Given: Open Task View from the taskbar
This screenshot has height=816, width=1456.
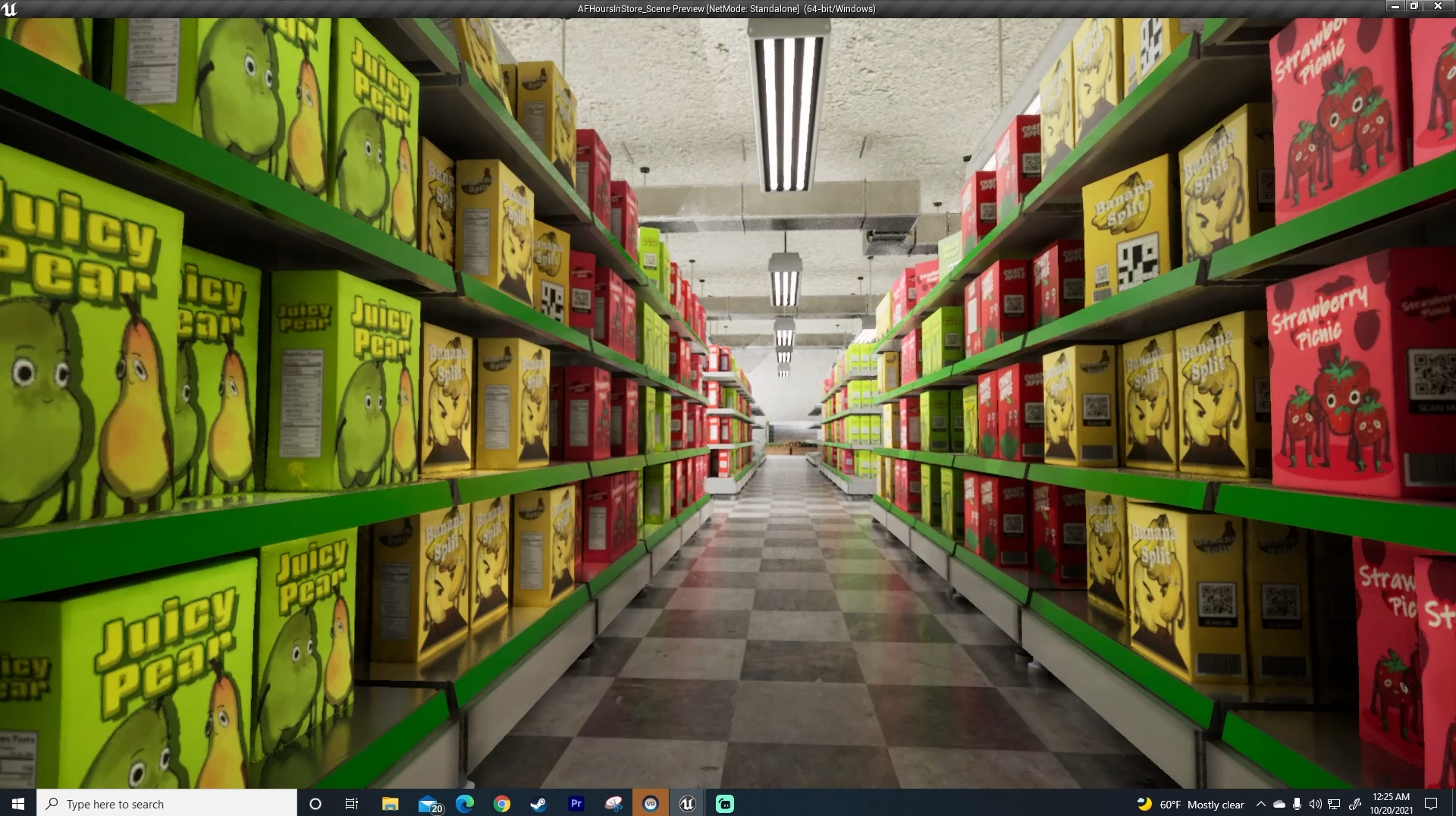Looking at the screenshot, I should [x=352, y=804].
